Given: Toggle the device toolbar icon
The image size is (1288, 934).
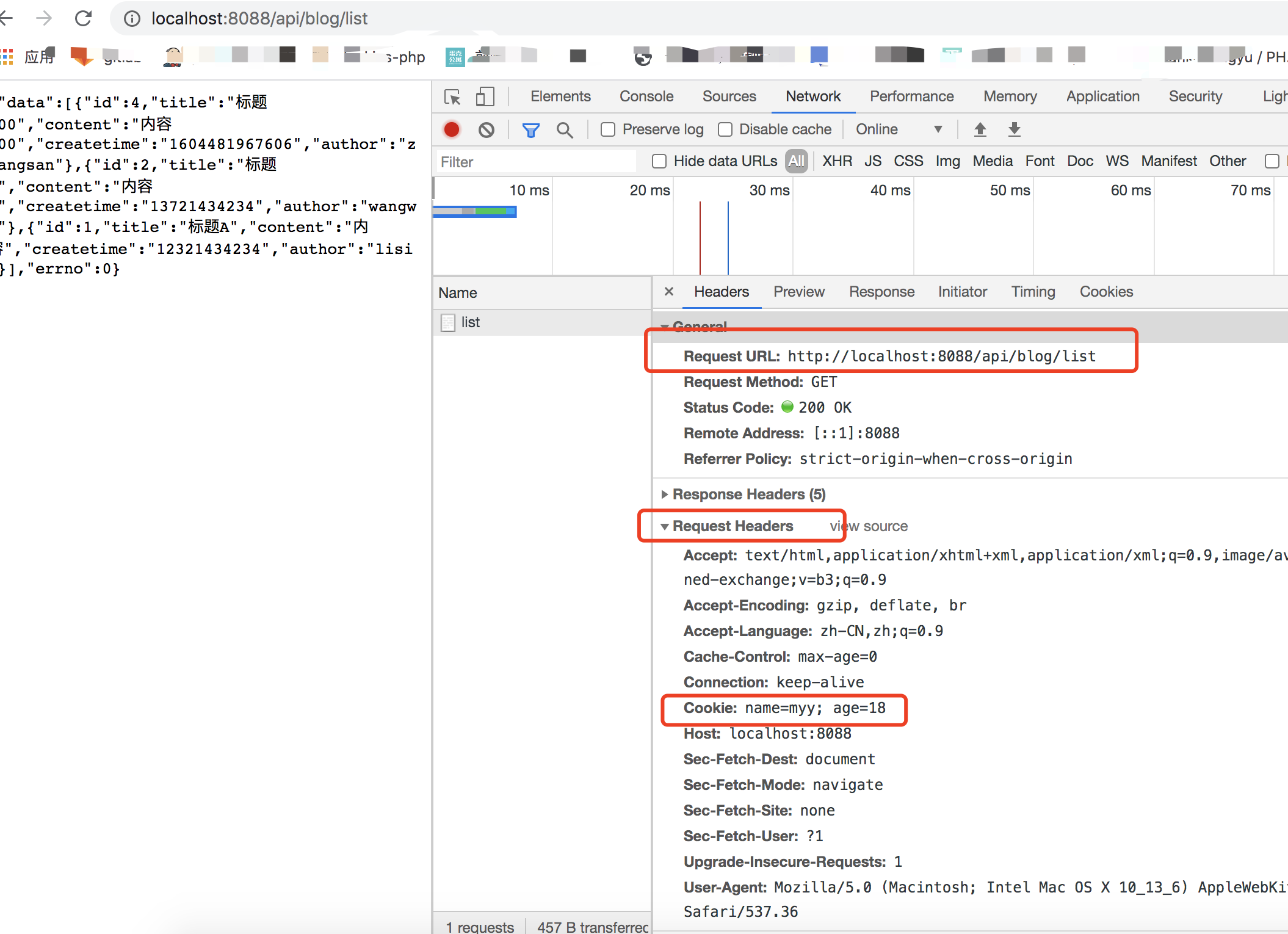Looking at the screenshot, I should coord(485,96).
